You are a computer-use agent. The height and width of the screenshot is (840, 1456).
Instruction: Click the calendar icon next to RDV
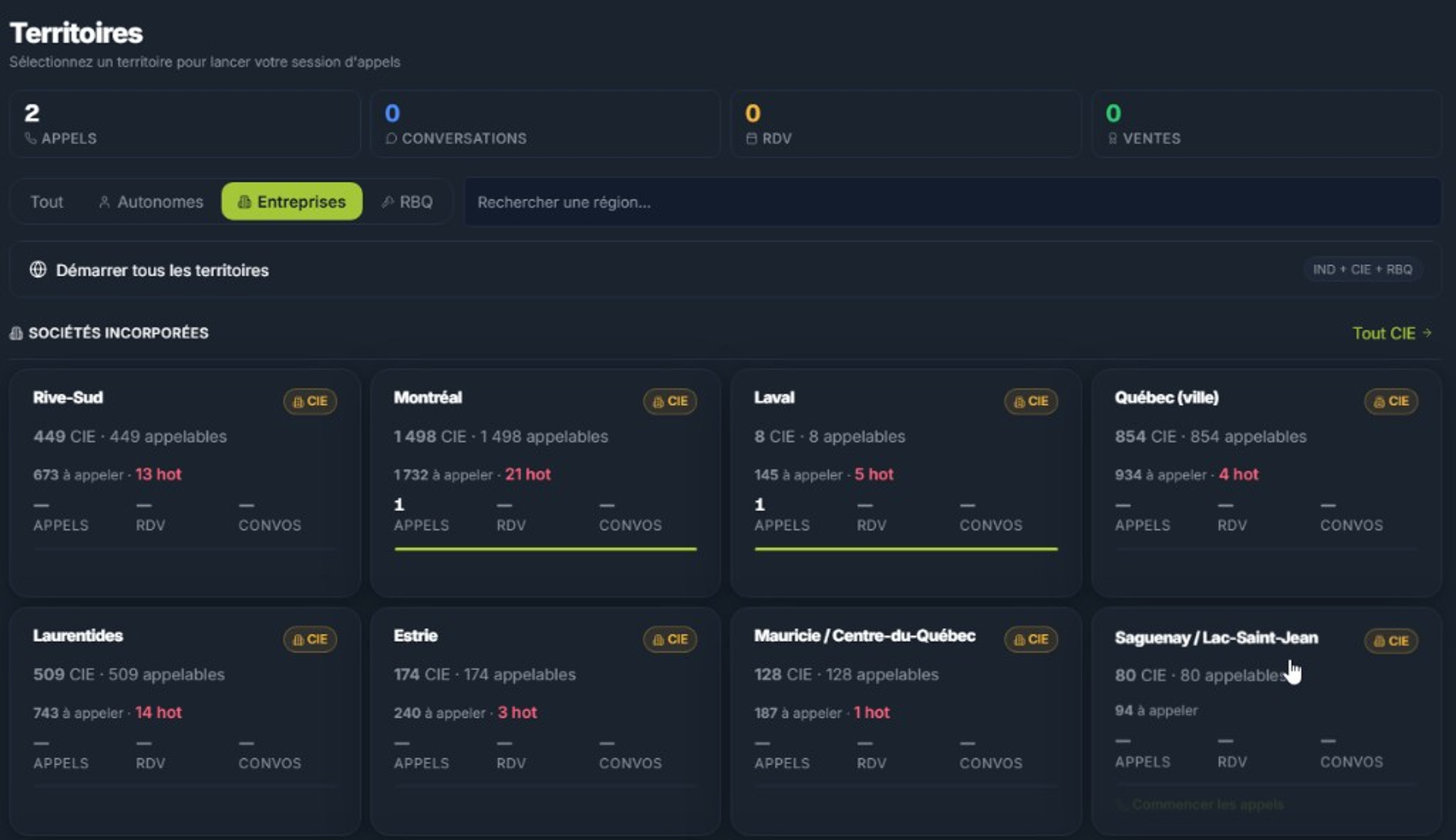point(752,139)
